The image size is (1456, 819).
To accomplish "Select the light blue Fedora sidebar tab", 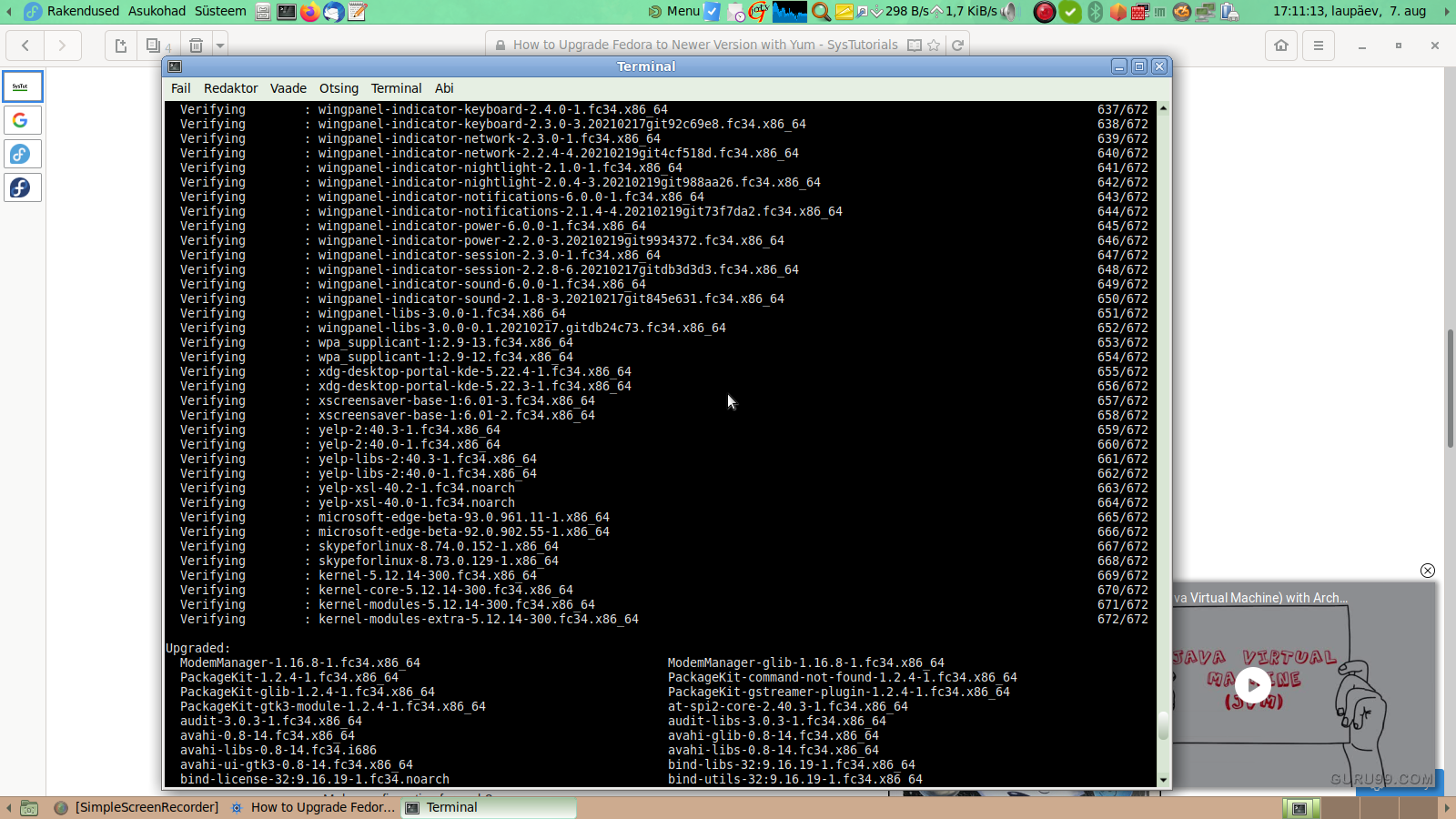I will click(x=21, y=154).
